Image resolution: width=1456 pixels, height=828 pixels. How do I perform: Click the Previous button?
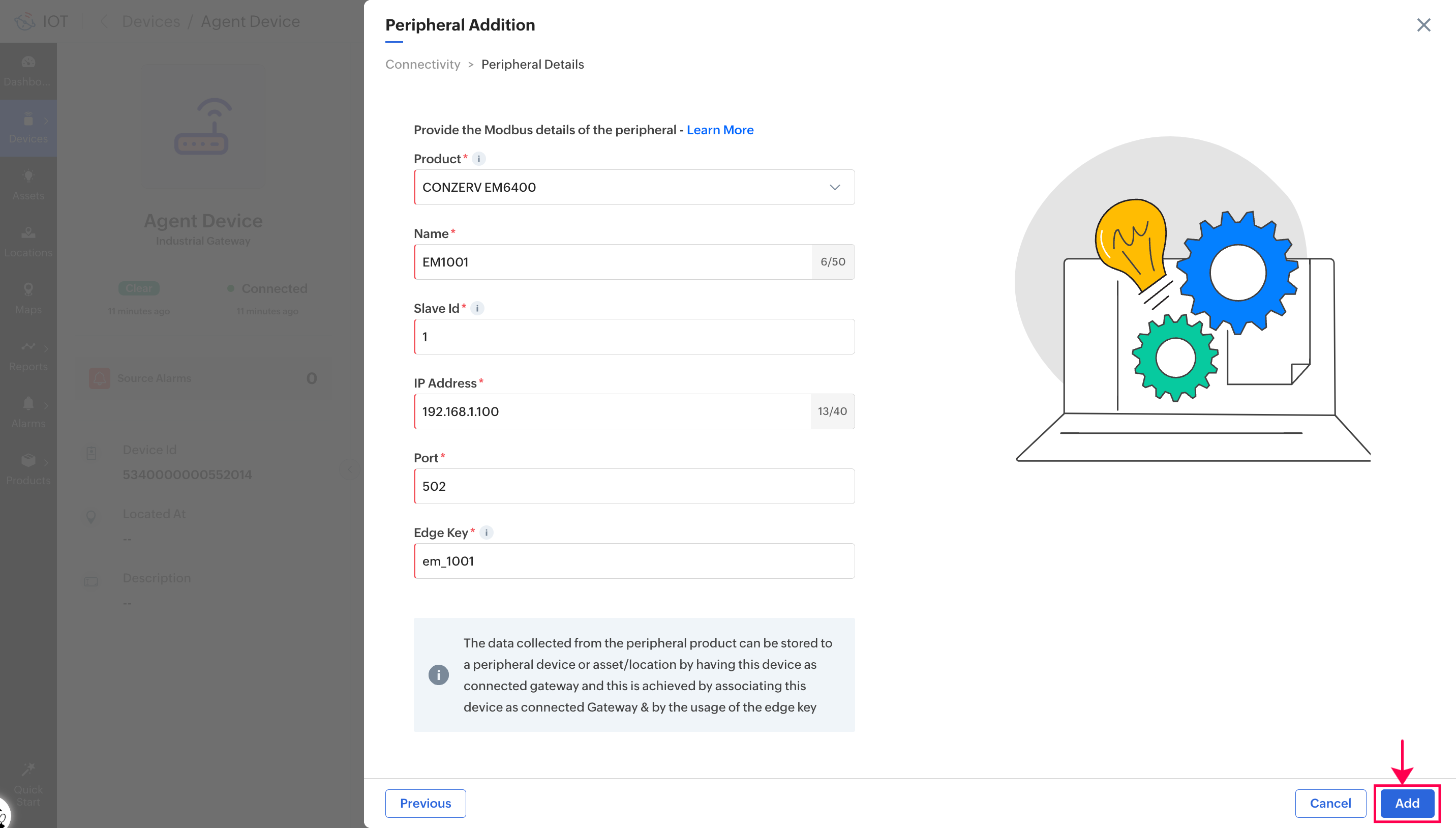click(425, 803)
